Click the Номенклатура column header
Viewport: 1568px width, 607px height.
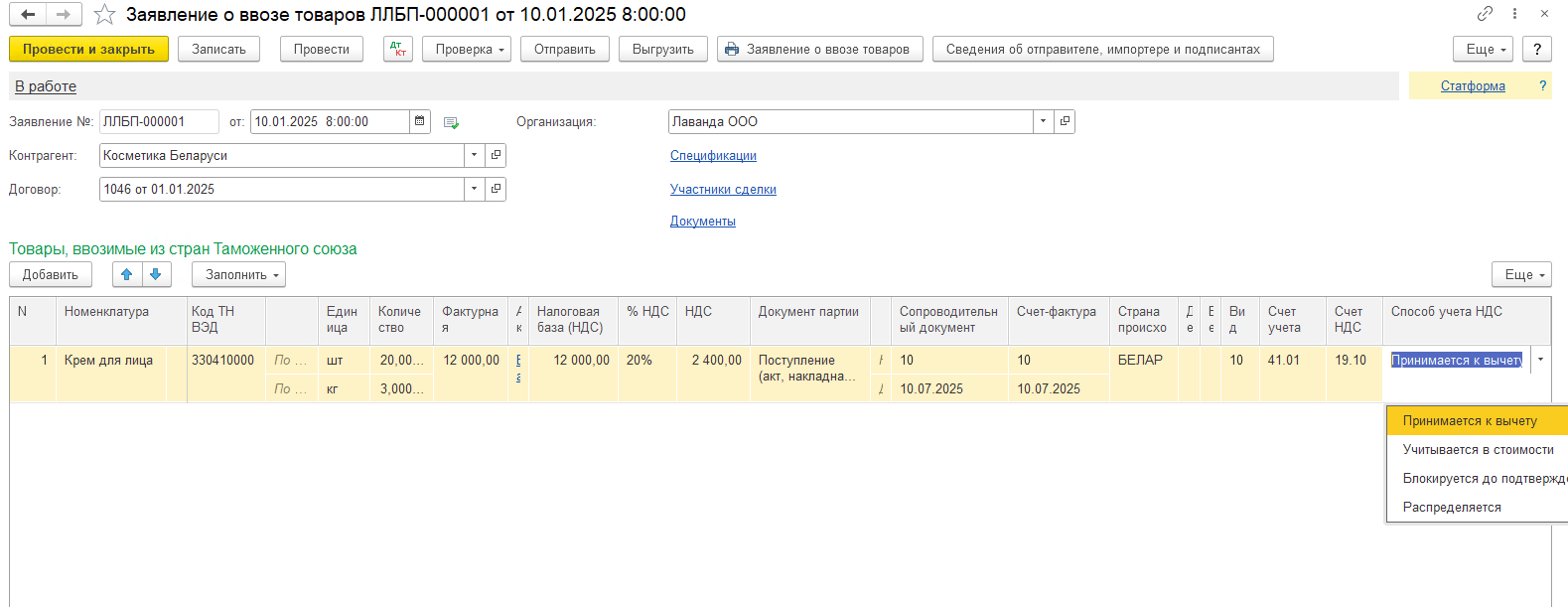click(x=121, y=320)
